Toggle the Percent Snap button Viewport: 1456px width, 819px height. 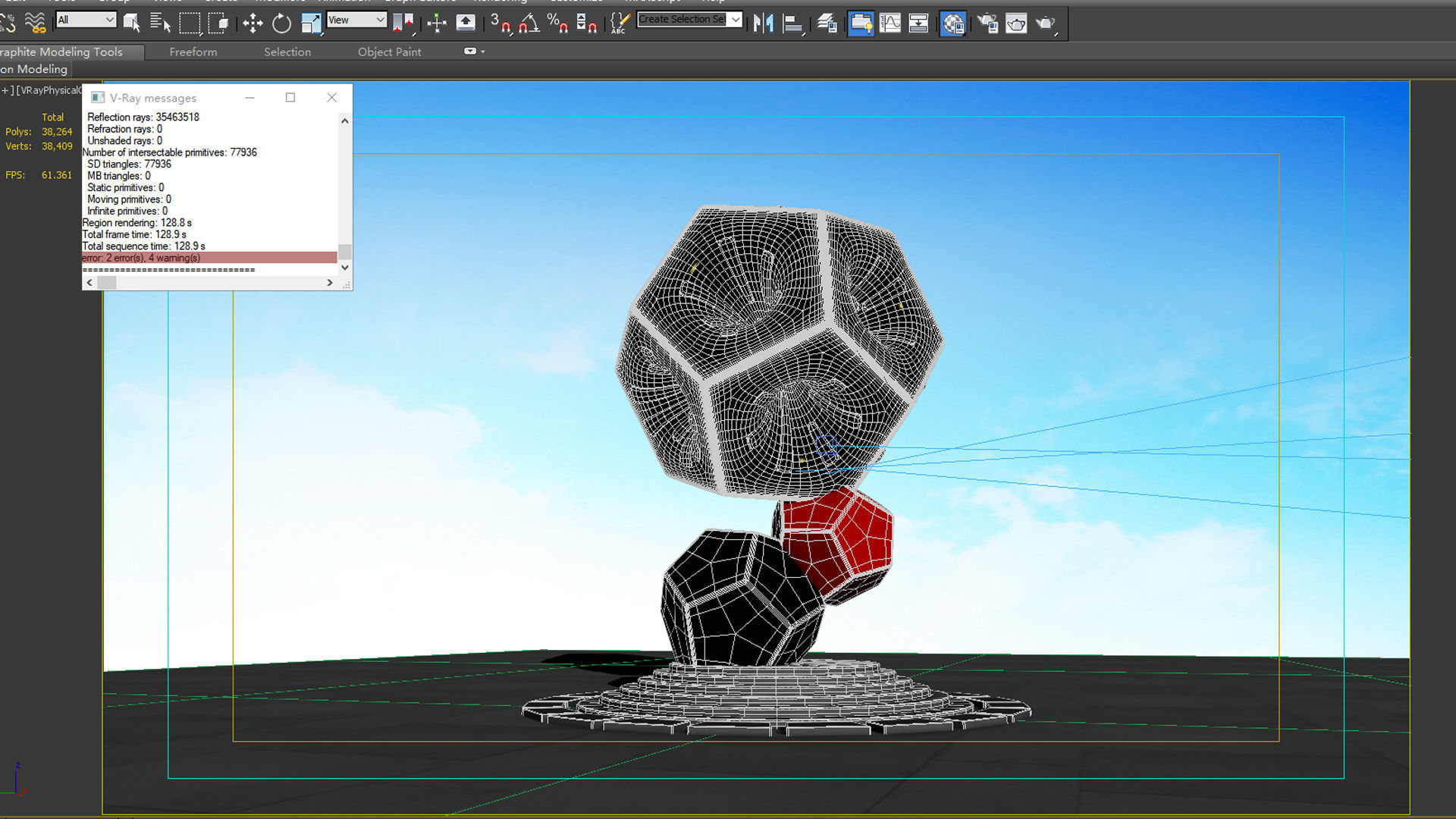click(557, 24)
